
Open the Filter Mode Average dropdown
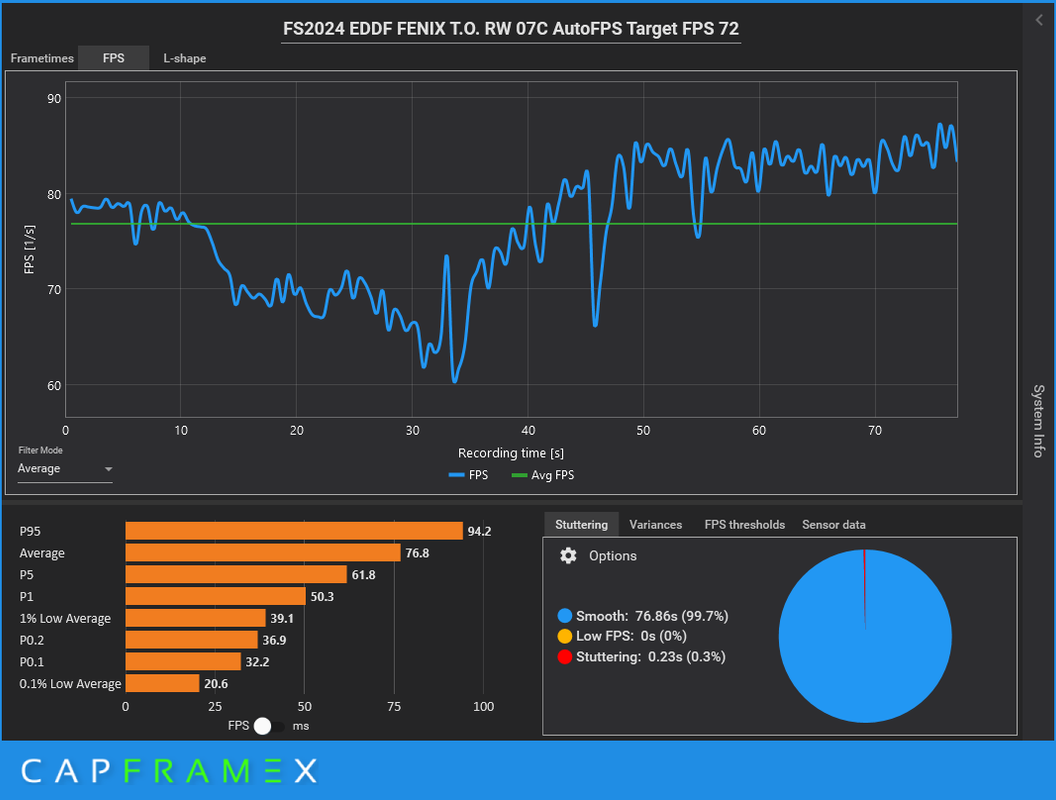pyautogui.click(x=65, y=469)
